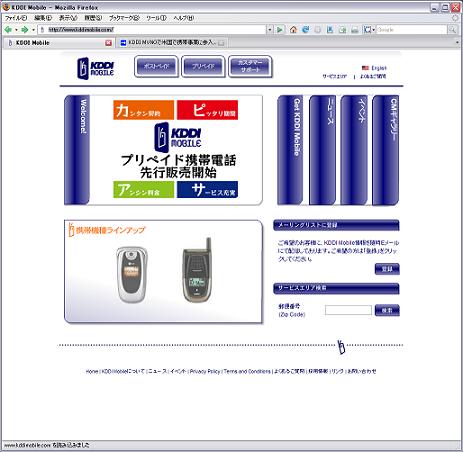Click the 検索 service area button
The image size is (463, 452).
click(x=387, y=310)
